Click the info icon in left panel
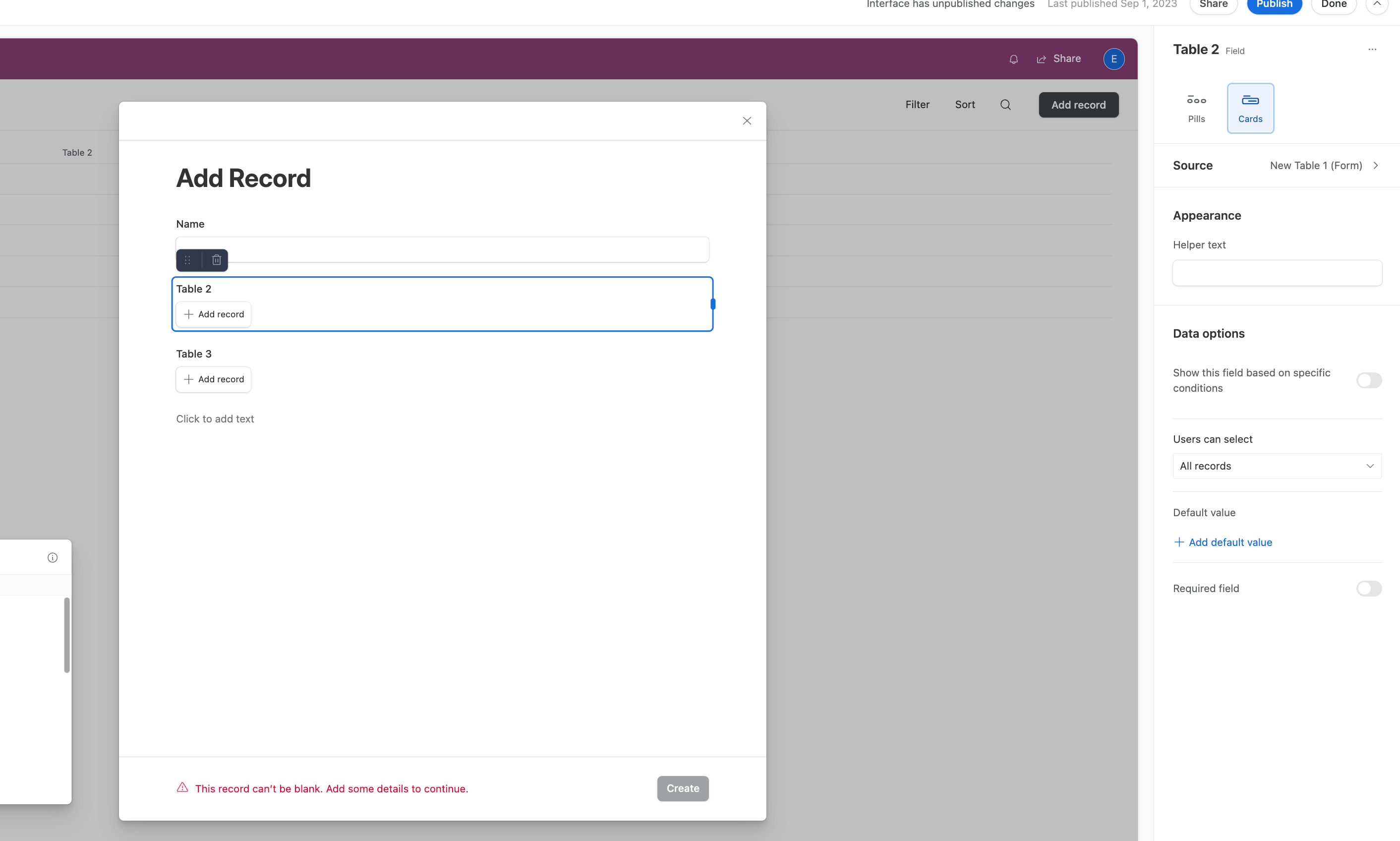This screenshot has height=841, width=1400. click(x=53, y=558)
